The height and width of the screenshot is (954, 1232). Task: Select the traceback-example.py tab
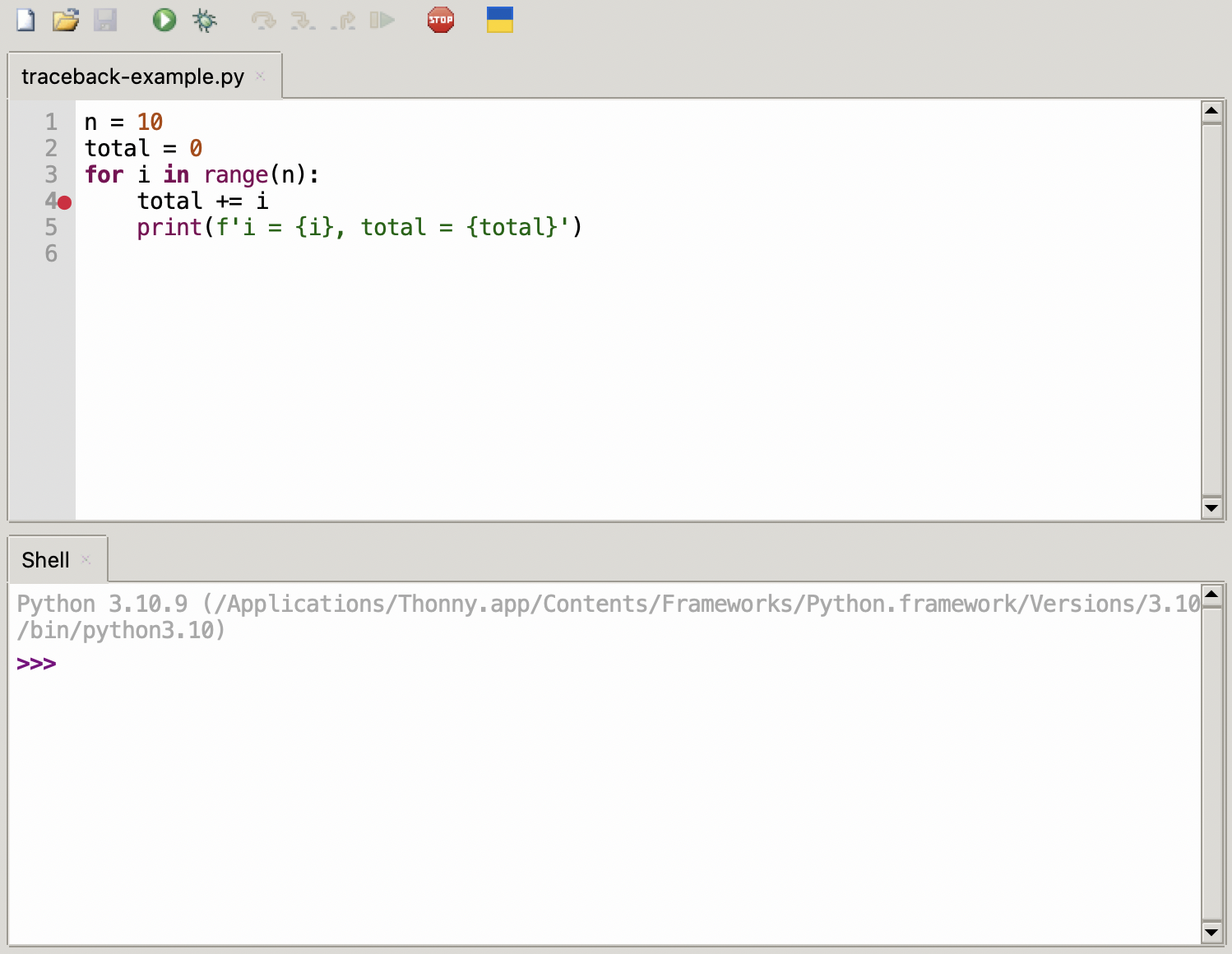click(x=132, y=76)
